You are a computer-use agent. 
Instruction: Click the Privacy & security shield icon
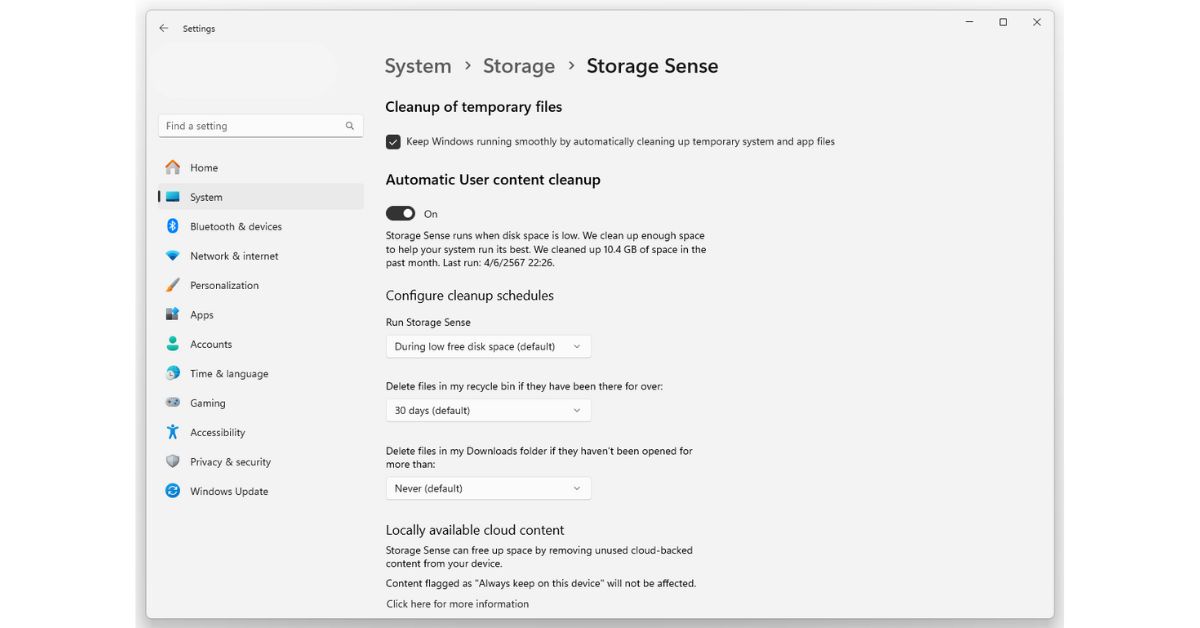pyautogui.click(x=173, y=462)
